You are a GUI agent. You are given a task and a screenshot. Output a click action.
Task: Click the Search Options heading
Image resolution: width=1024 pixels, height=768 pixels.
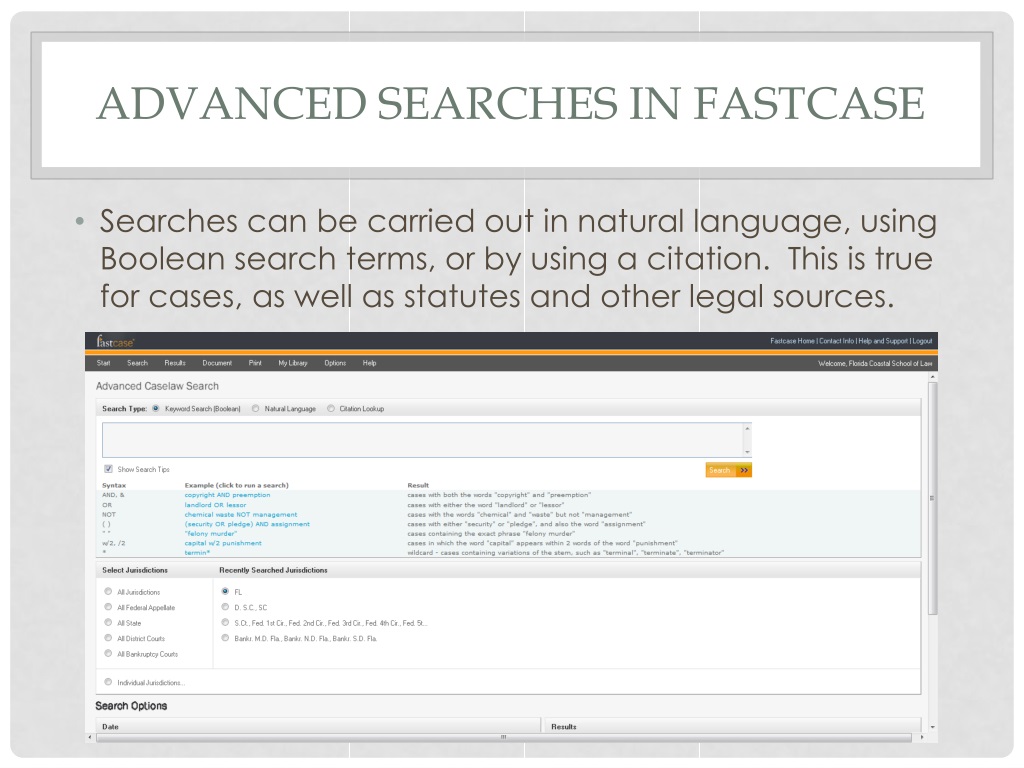coord(131,706)
